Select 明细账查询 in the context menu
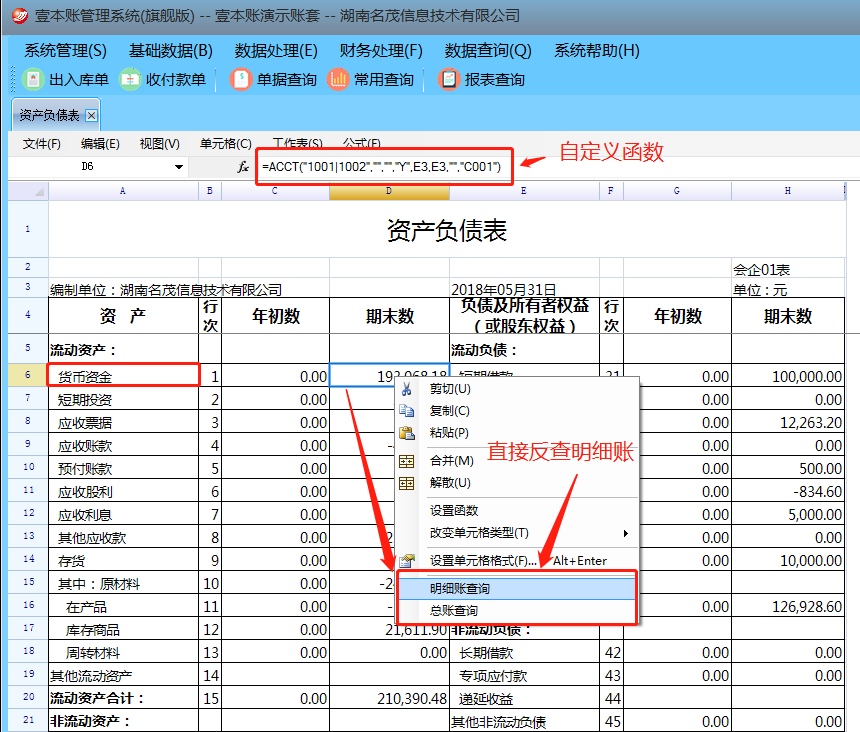 517,588
